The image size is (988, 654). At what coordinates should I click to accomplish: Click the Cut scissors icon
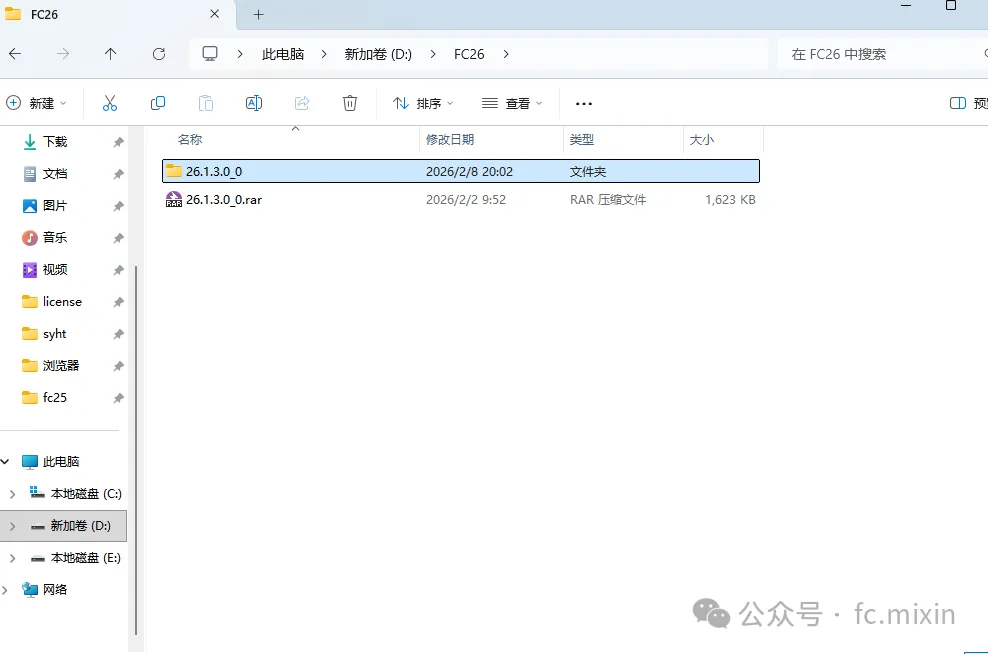click(110, 103)
